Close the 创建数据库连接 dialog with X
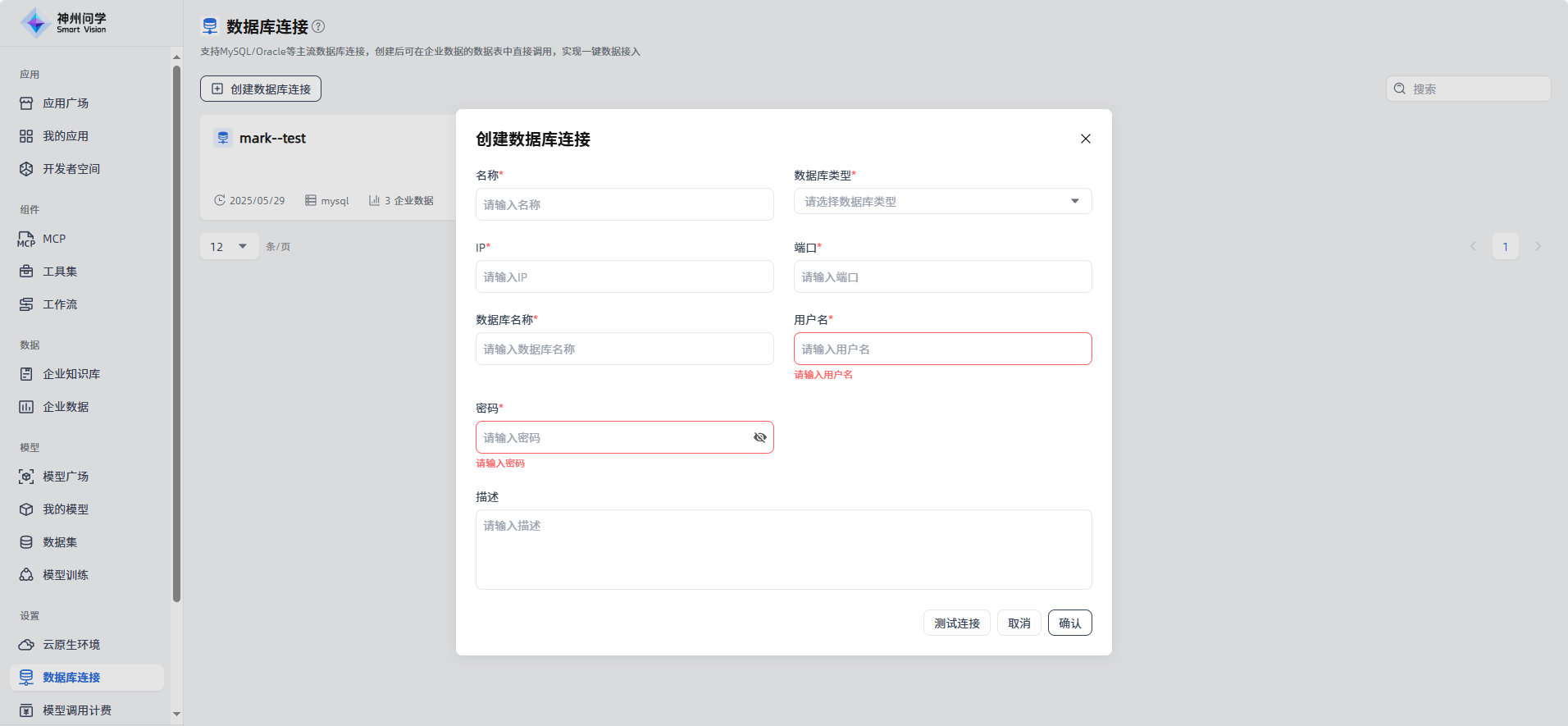 [x=1085, y=139]
